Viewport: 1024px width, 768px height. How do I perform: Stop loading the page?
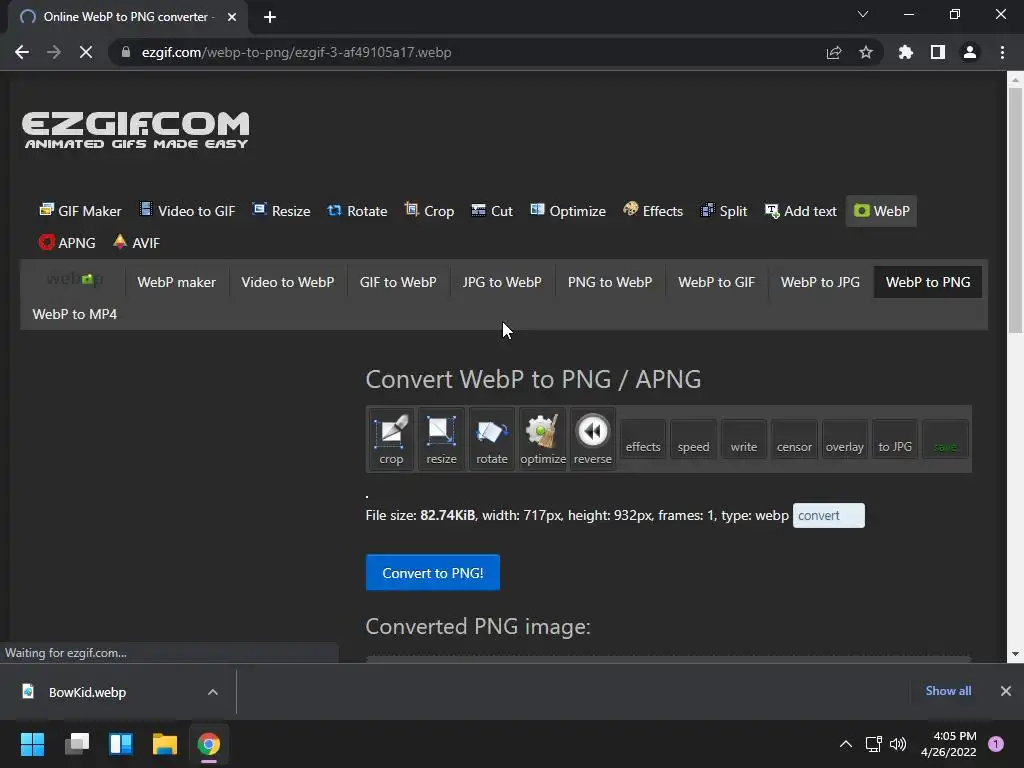[86, 52]
